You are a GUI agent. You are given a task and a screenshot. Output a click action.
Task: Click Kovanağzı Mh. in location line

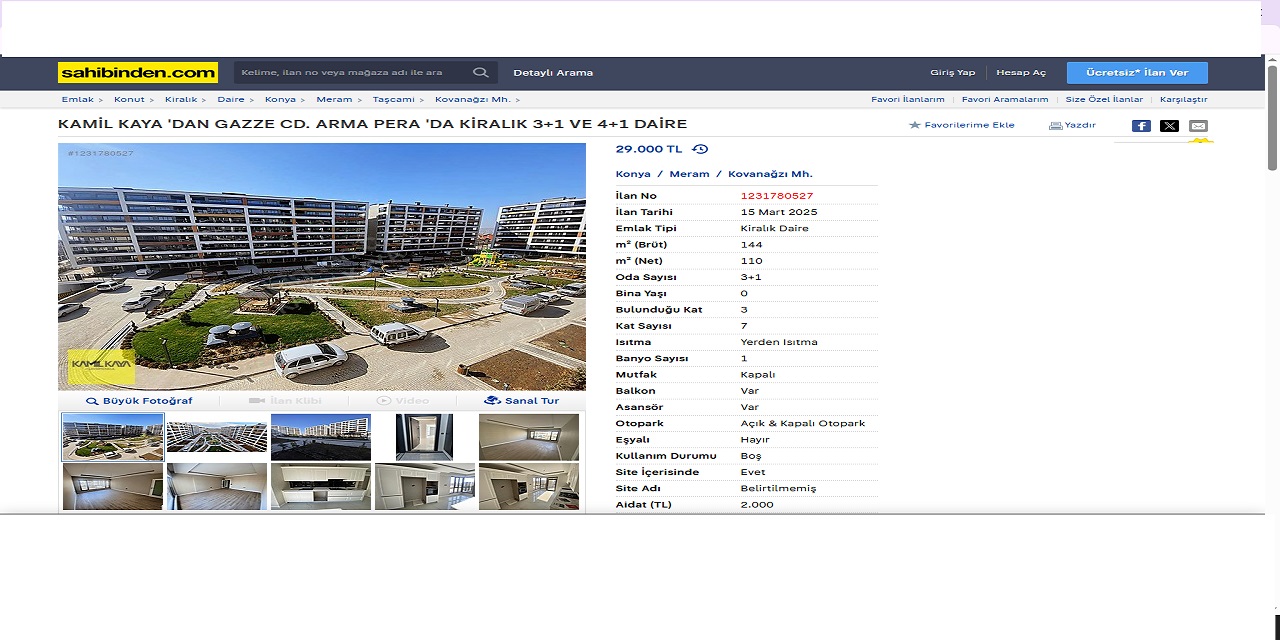(770, 174)
